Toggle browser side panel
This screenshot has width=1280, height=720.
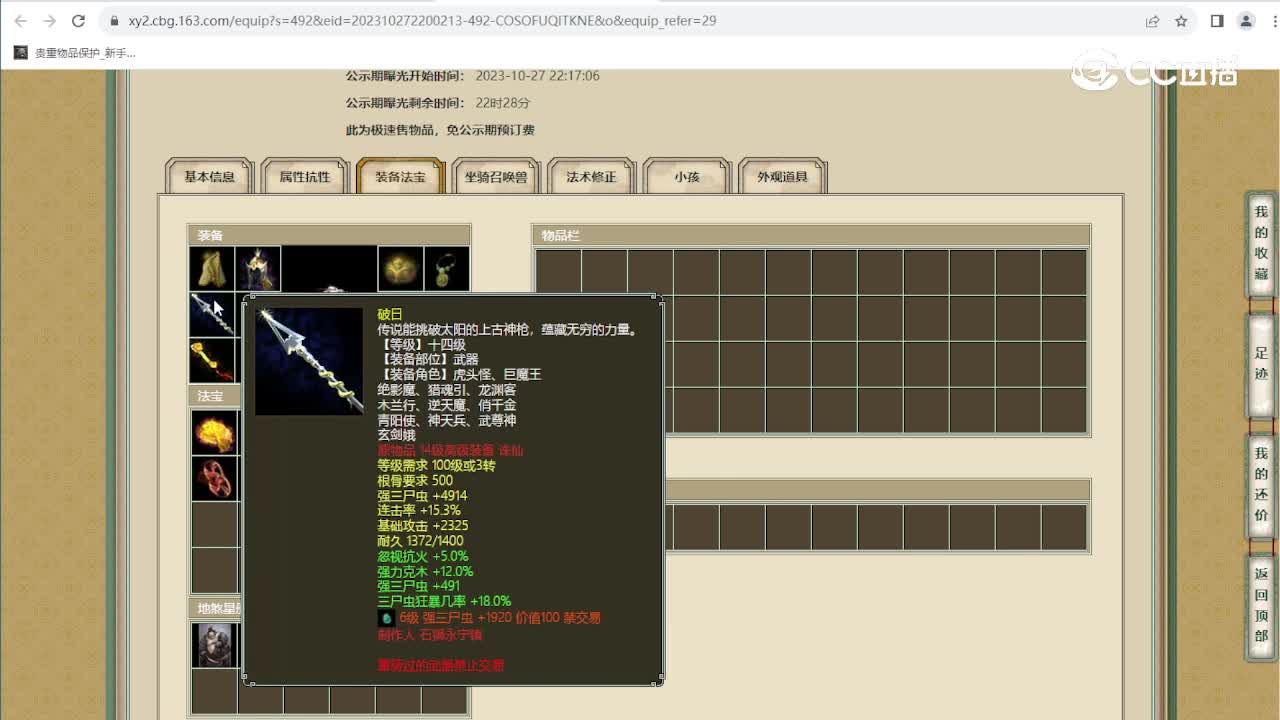click(x=1217, y=20)
